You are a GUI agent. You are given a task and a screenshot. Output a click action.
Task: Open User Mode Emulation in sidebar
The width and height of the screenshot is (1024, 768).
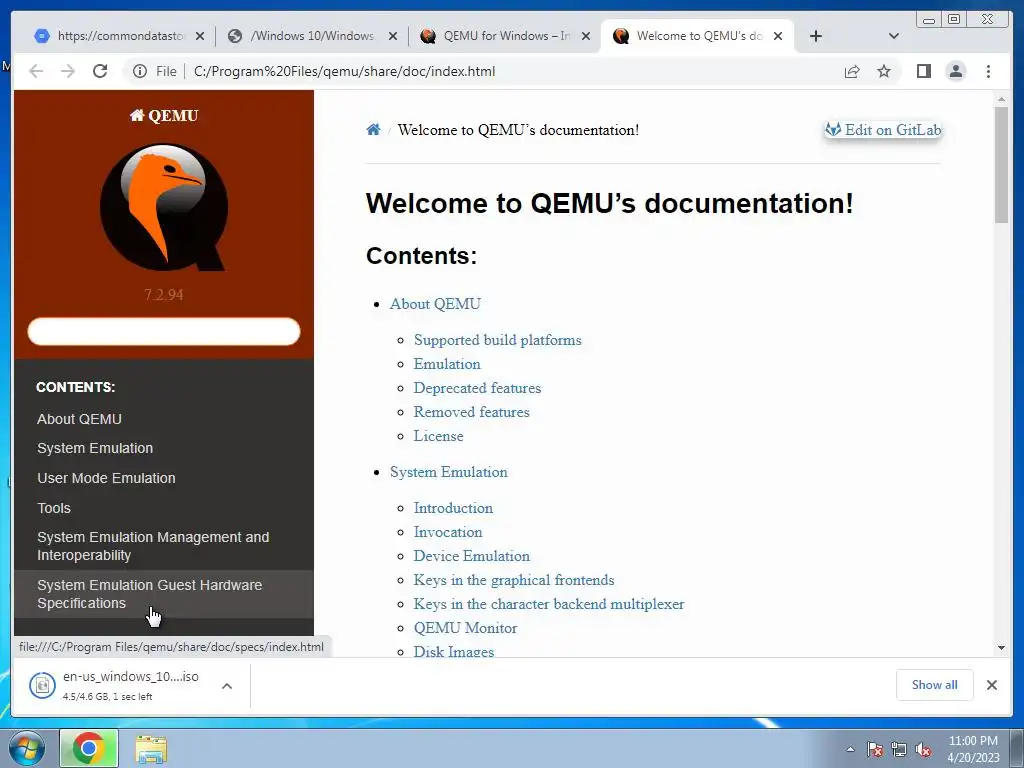tap(106, 478)
